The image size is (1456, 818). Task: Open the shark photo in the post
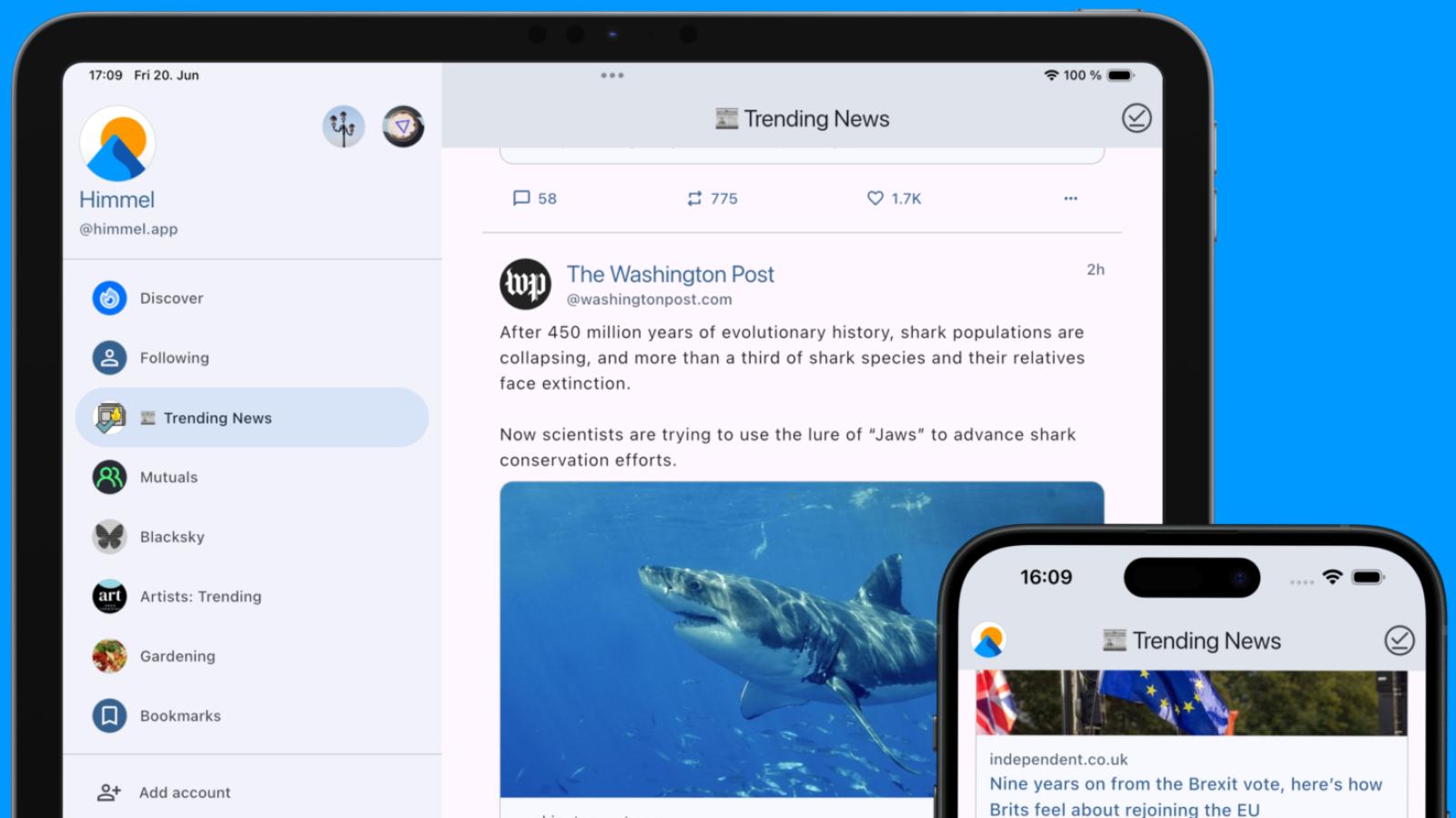pos(718,640)
